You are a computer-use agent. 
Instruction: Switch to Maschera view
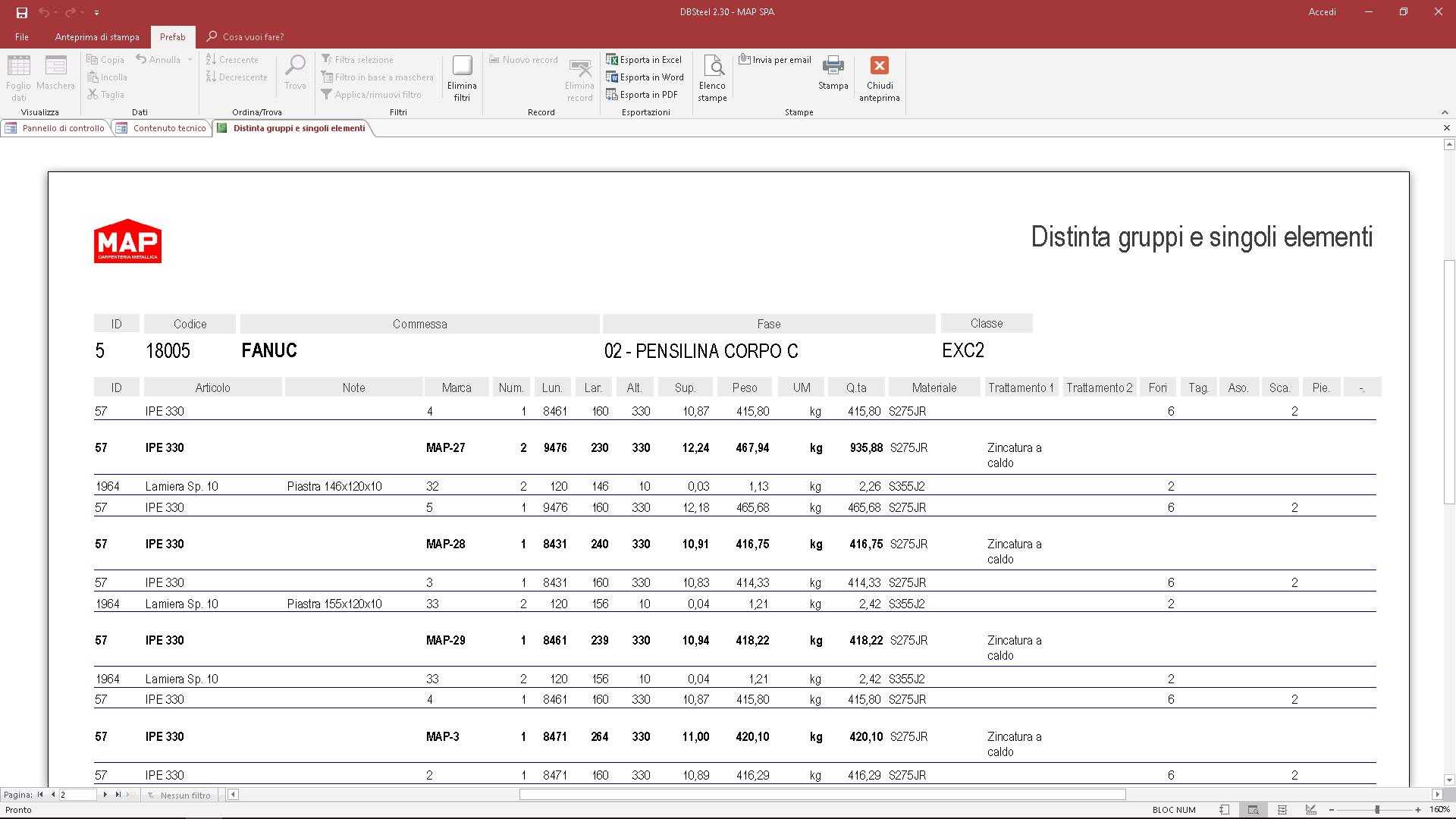(55, 74)
